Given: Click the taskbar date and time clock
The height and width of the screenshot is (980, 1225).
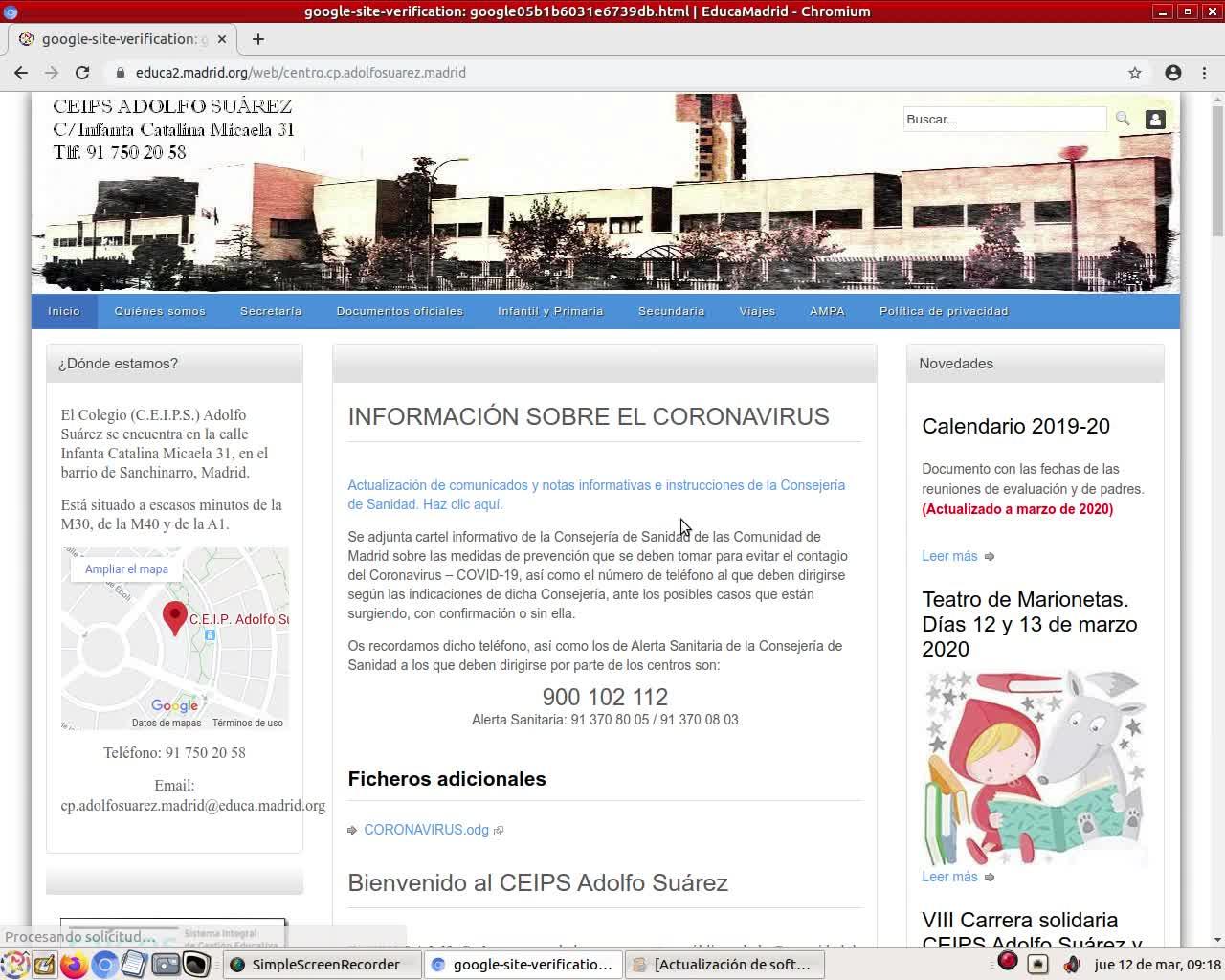Looking at the screenshot, I should (1158, 965).
